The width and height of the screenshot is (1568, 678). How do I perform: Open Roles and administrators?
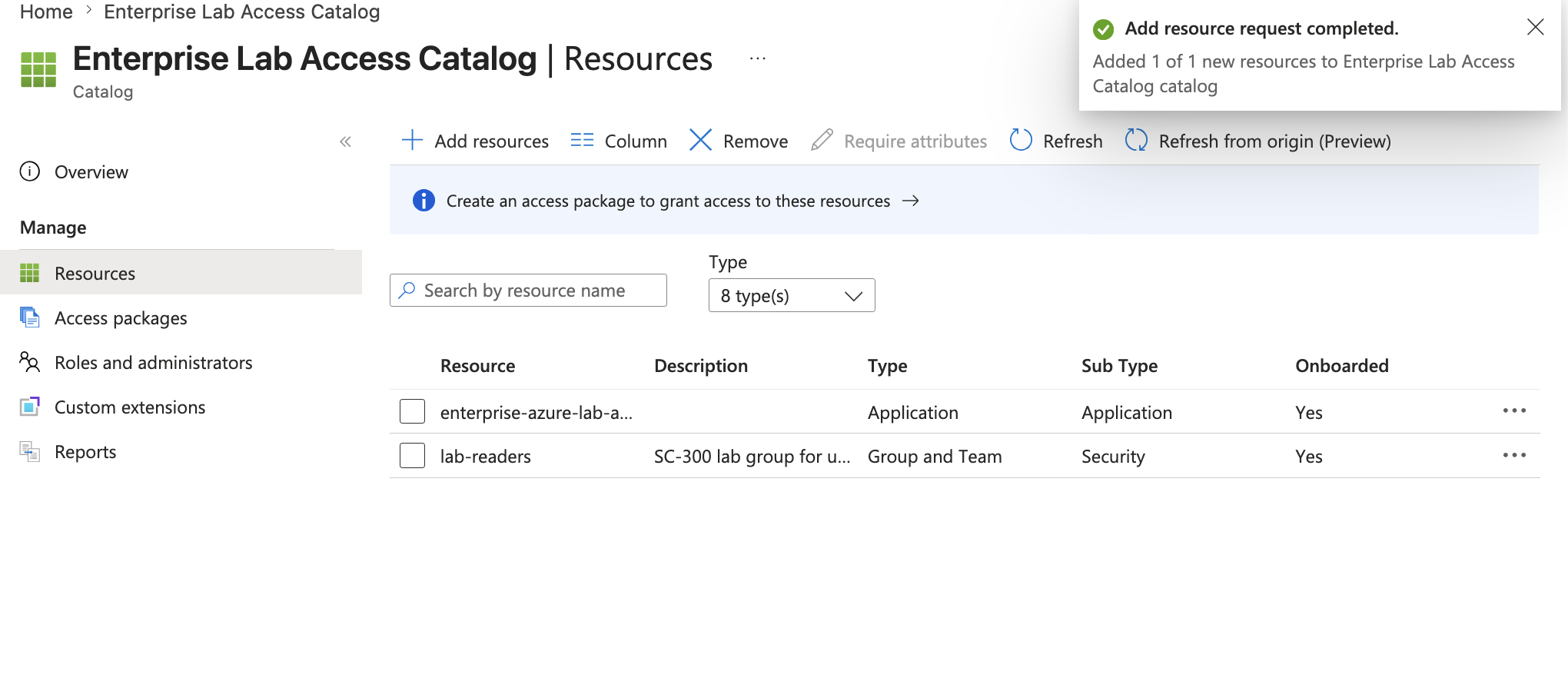pyautogui.click(x=154, y=363)
